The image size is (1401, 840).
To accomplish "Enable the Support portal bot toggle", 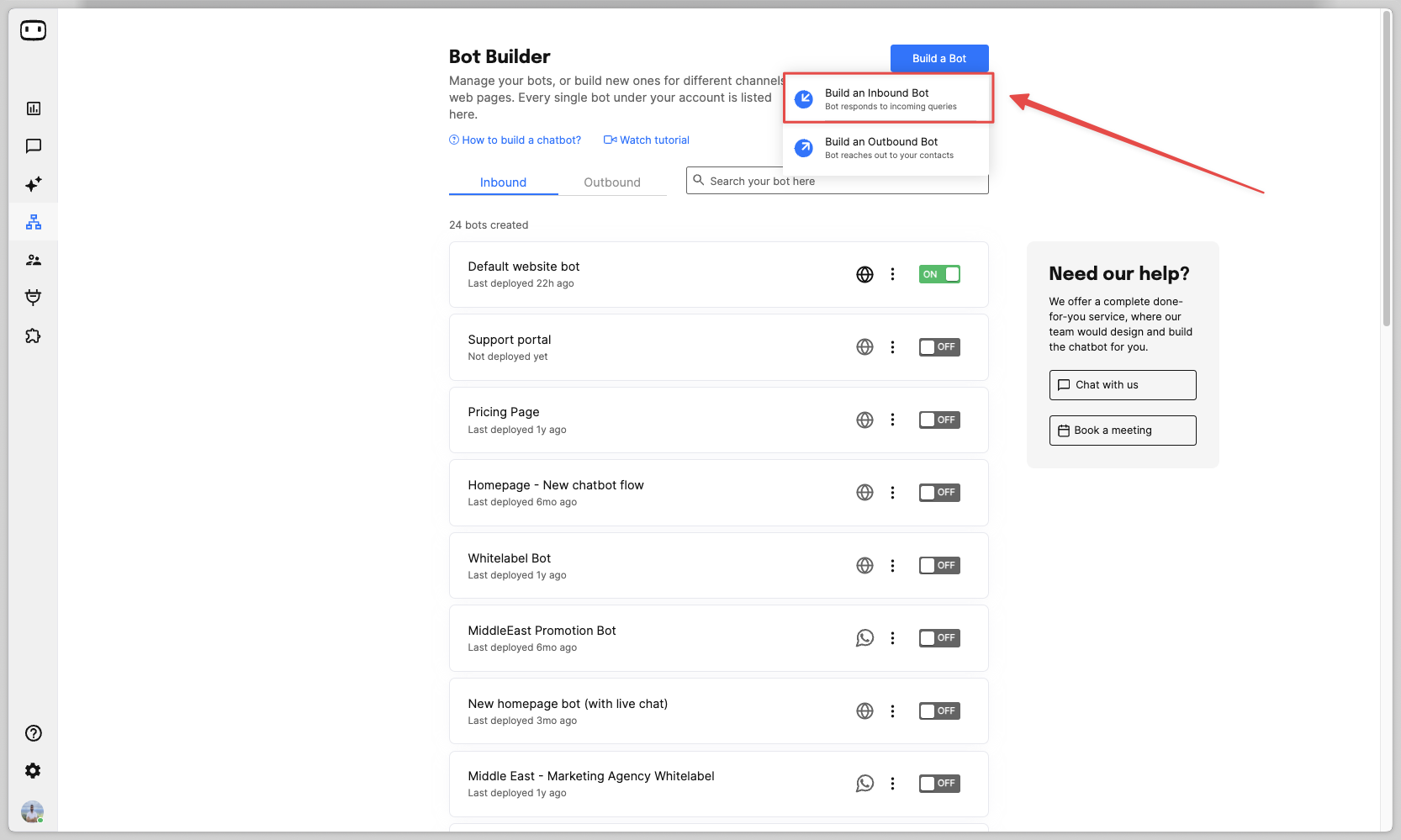I will (x=939, y=347).
